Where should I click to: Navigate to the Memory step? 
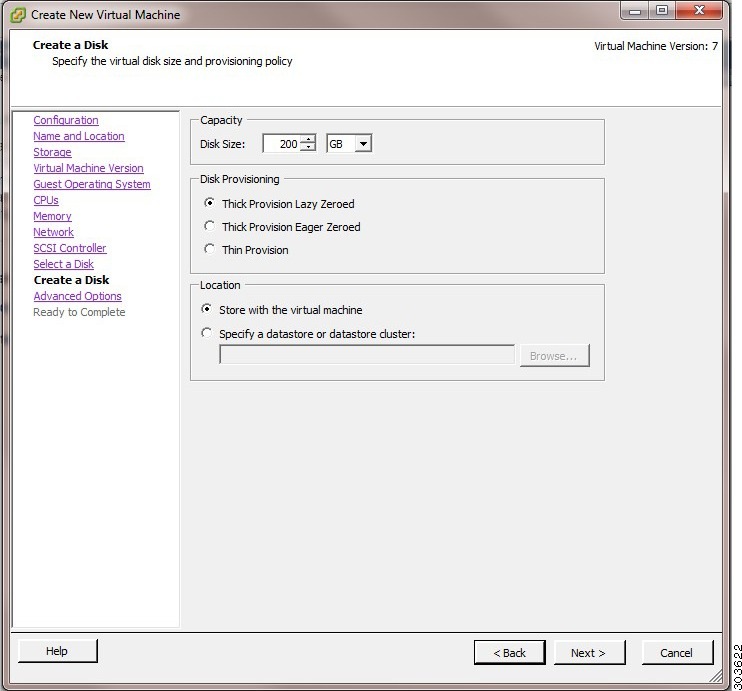tap(52, 216)
